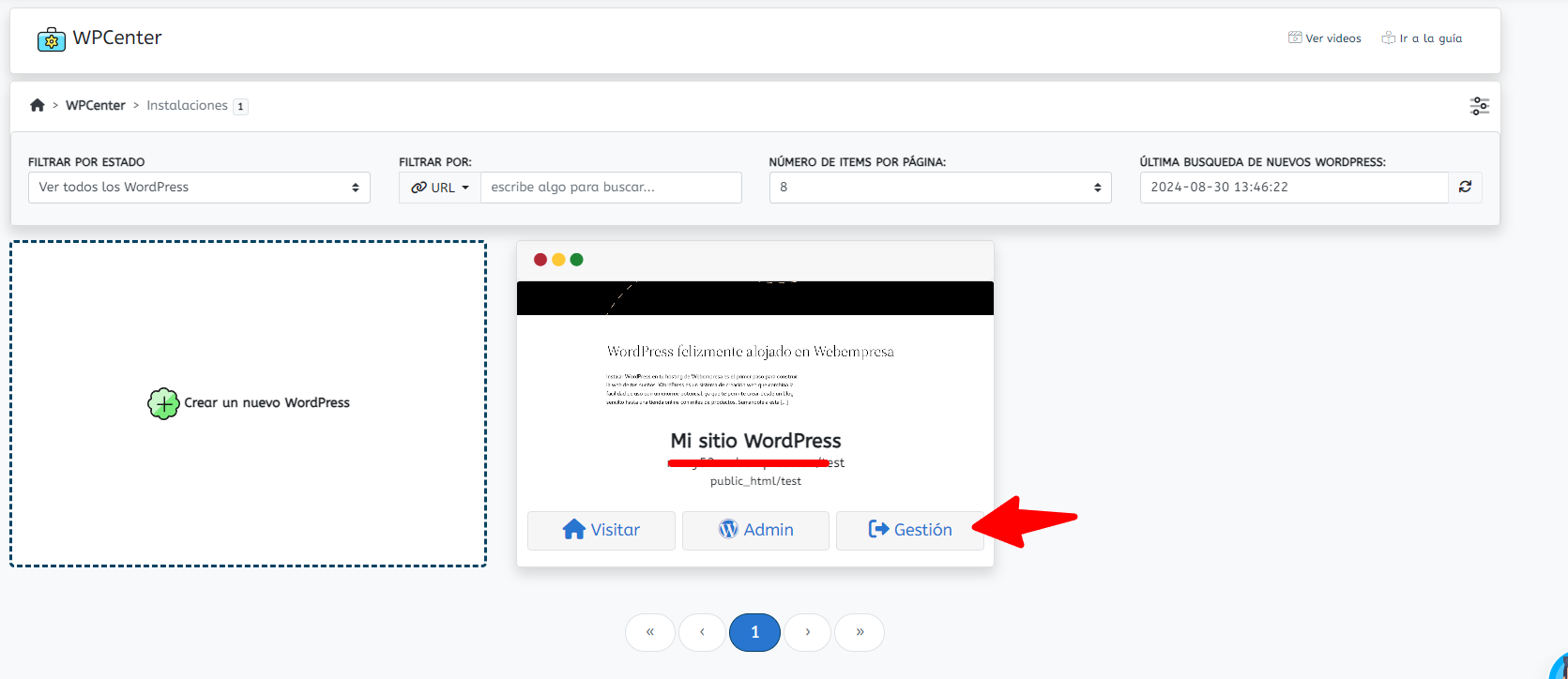Click the Mi sitio WordPress title
The height and width of the screenshot is (679, 1568).
pos(755,441)
